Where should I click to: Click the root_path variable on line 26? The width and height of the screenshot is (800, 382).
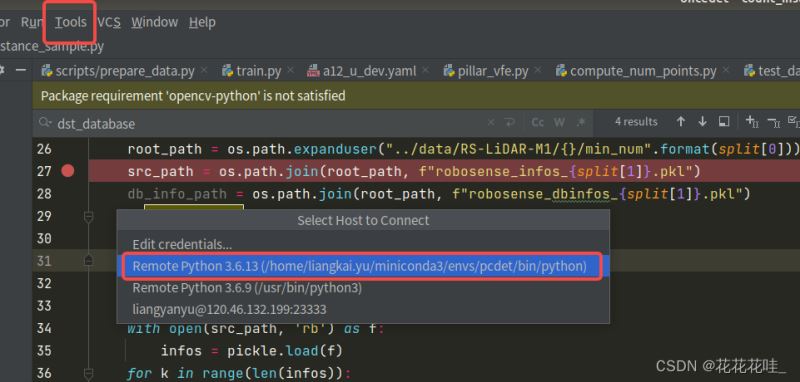[165, 149]
